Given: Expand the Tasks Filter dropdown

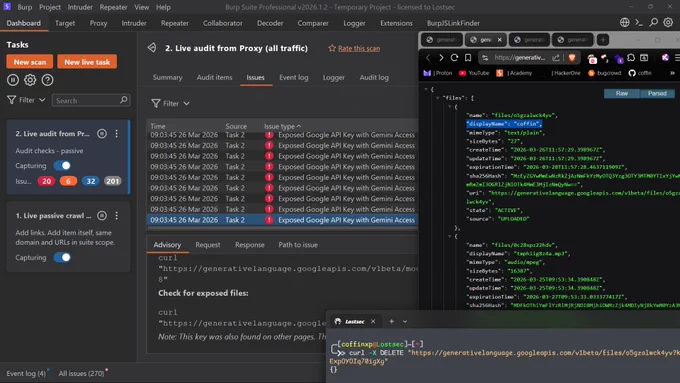Looking at the screenshot, I should click(x=26, y=100).
